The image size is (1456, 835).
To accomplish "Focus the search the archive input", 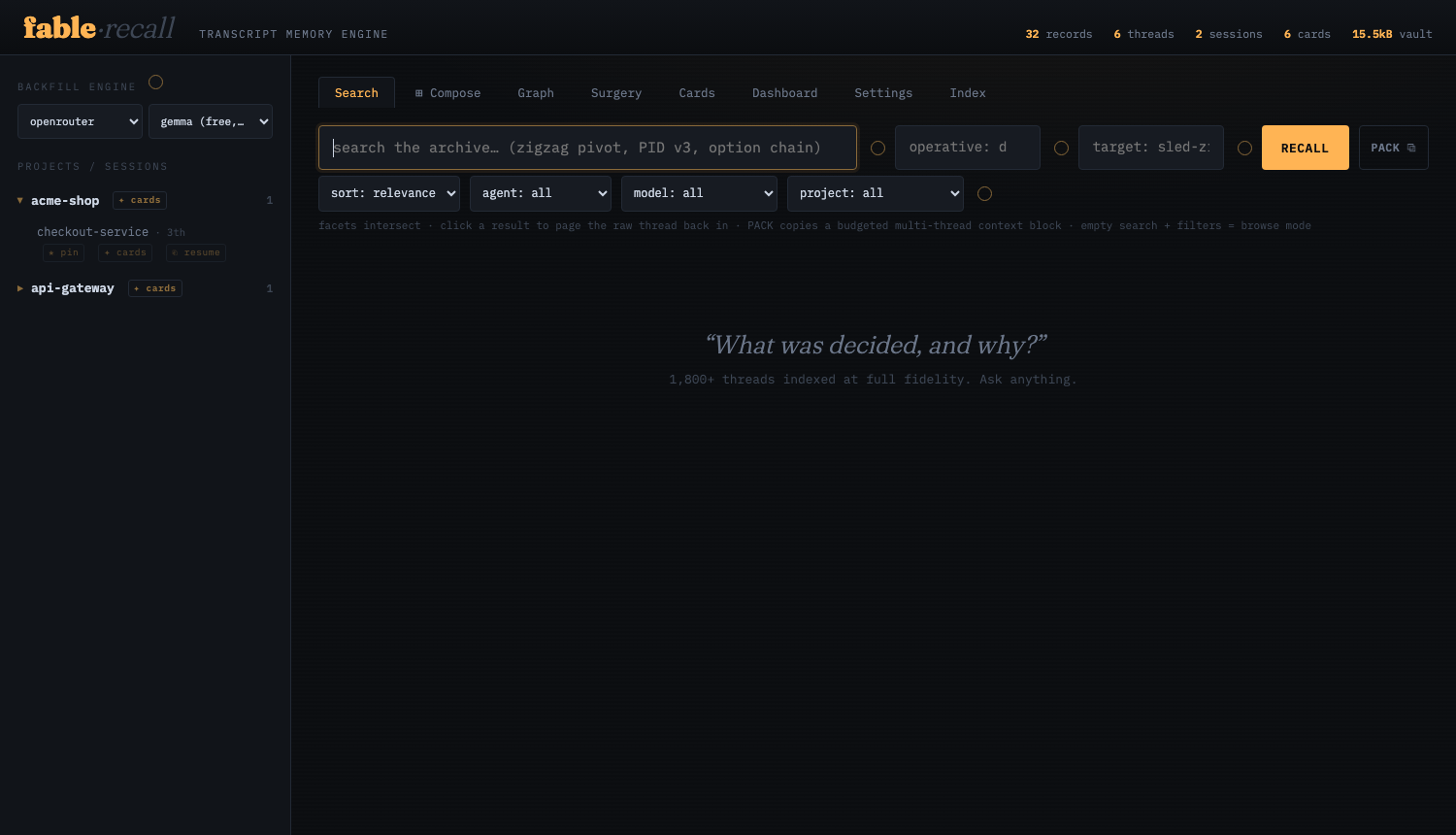I will coord(587,148).
